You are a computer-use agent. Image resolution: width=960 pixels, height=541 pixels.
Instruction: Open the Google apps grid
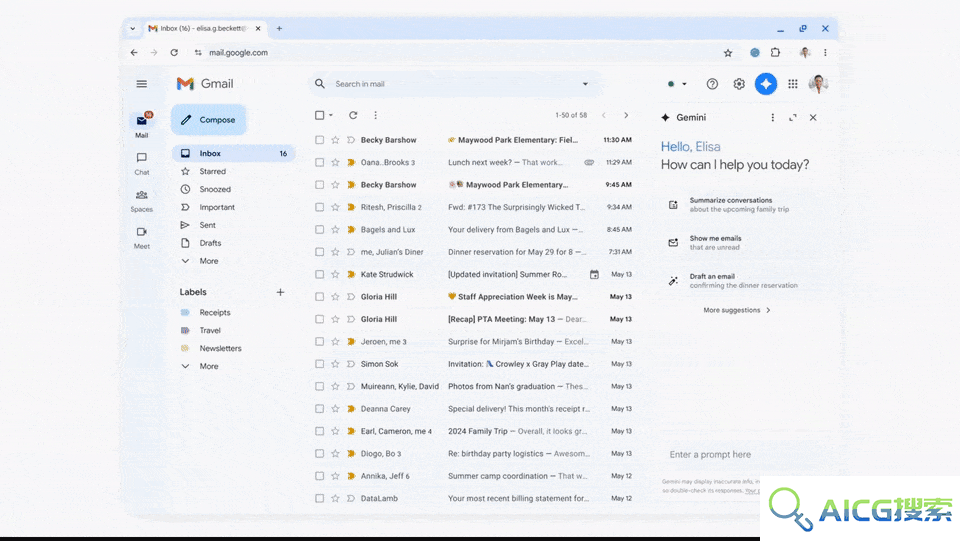793,84
